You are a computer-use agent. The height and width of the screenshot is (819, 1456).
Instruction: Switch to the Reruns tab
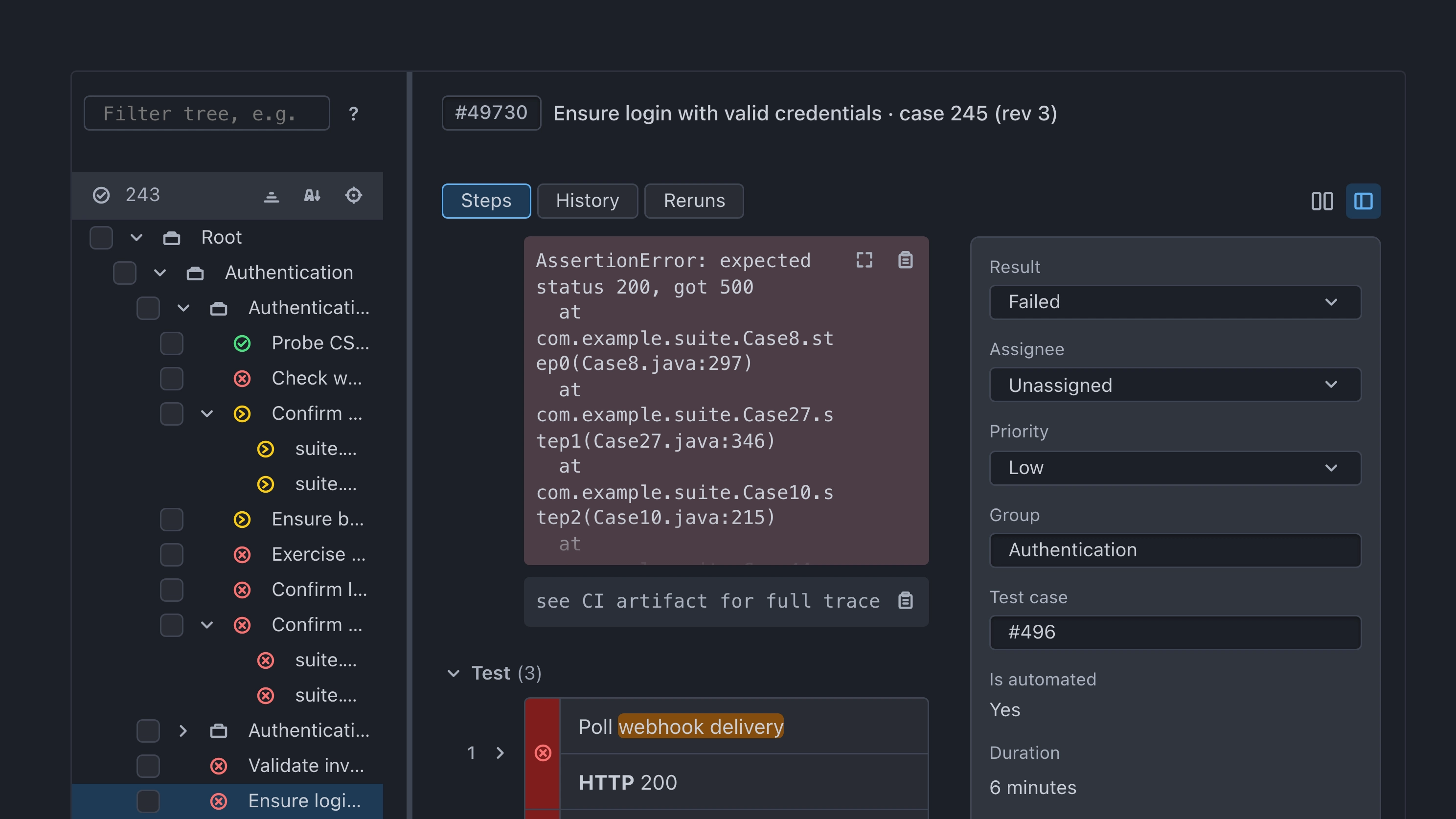(694, 201)
